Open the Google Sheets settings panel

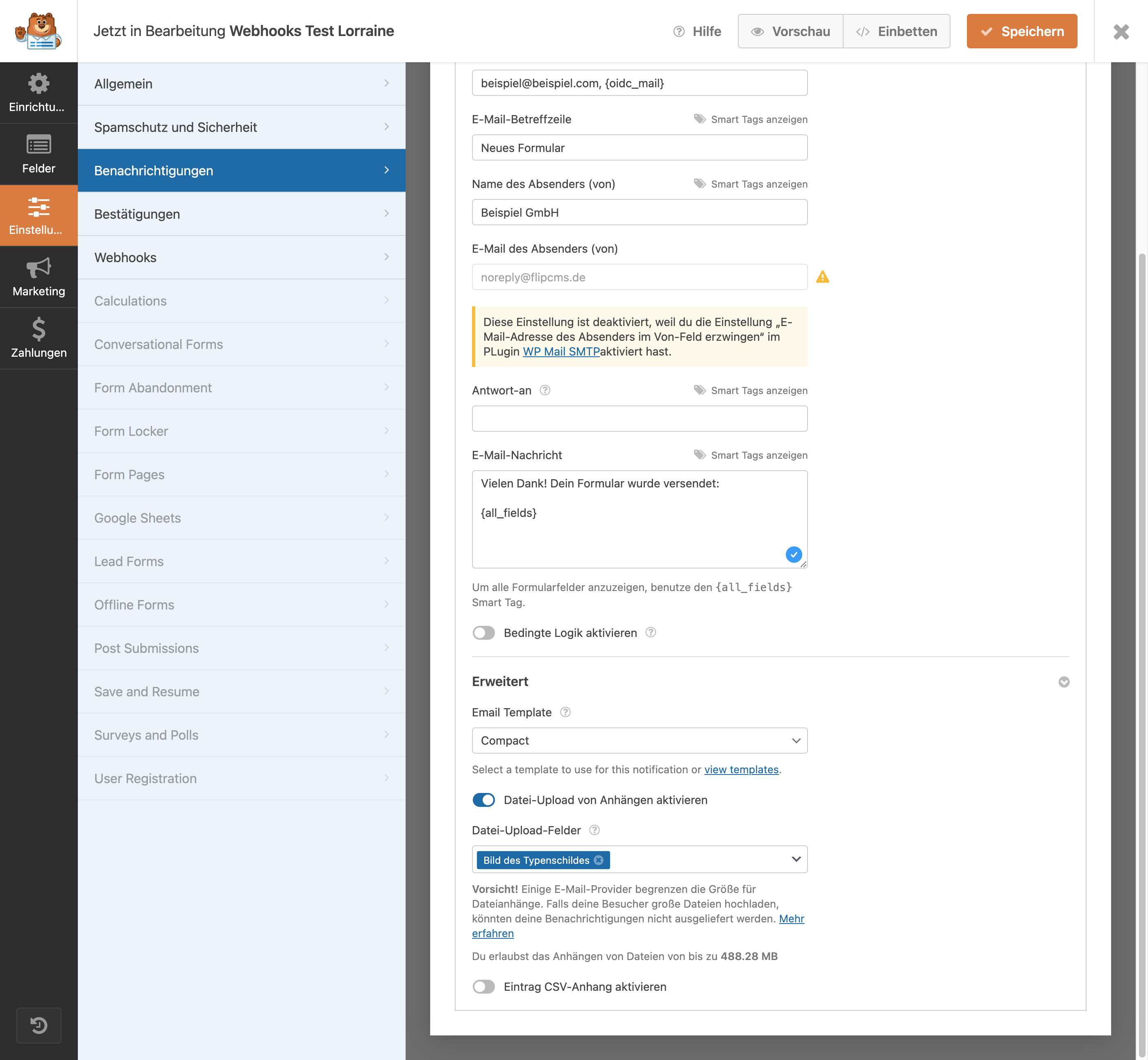pyautogui.click(x=242, y=518)
